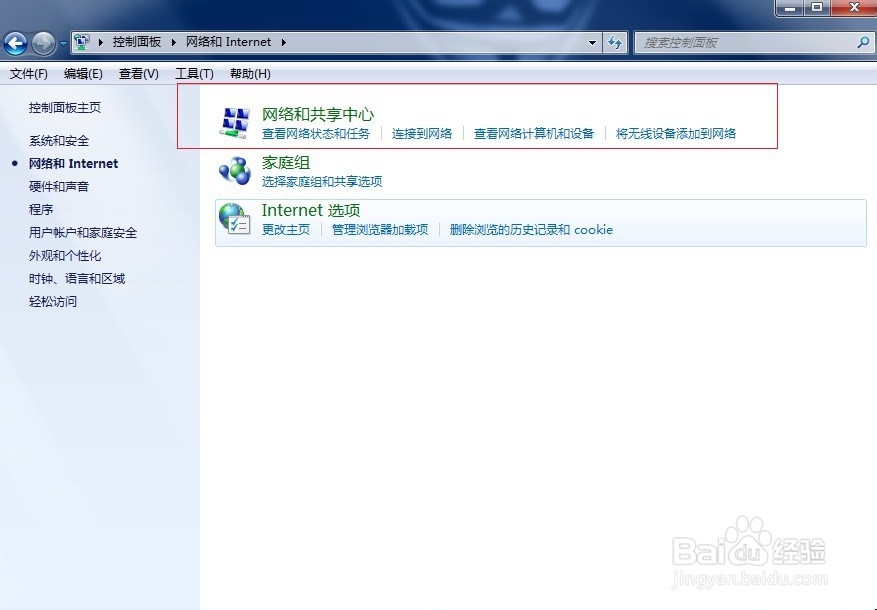Click the back navigation arrow
The image size is (877, 610).
(x=16, y=43)
